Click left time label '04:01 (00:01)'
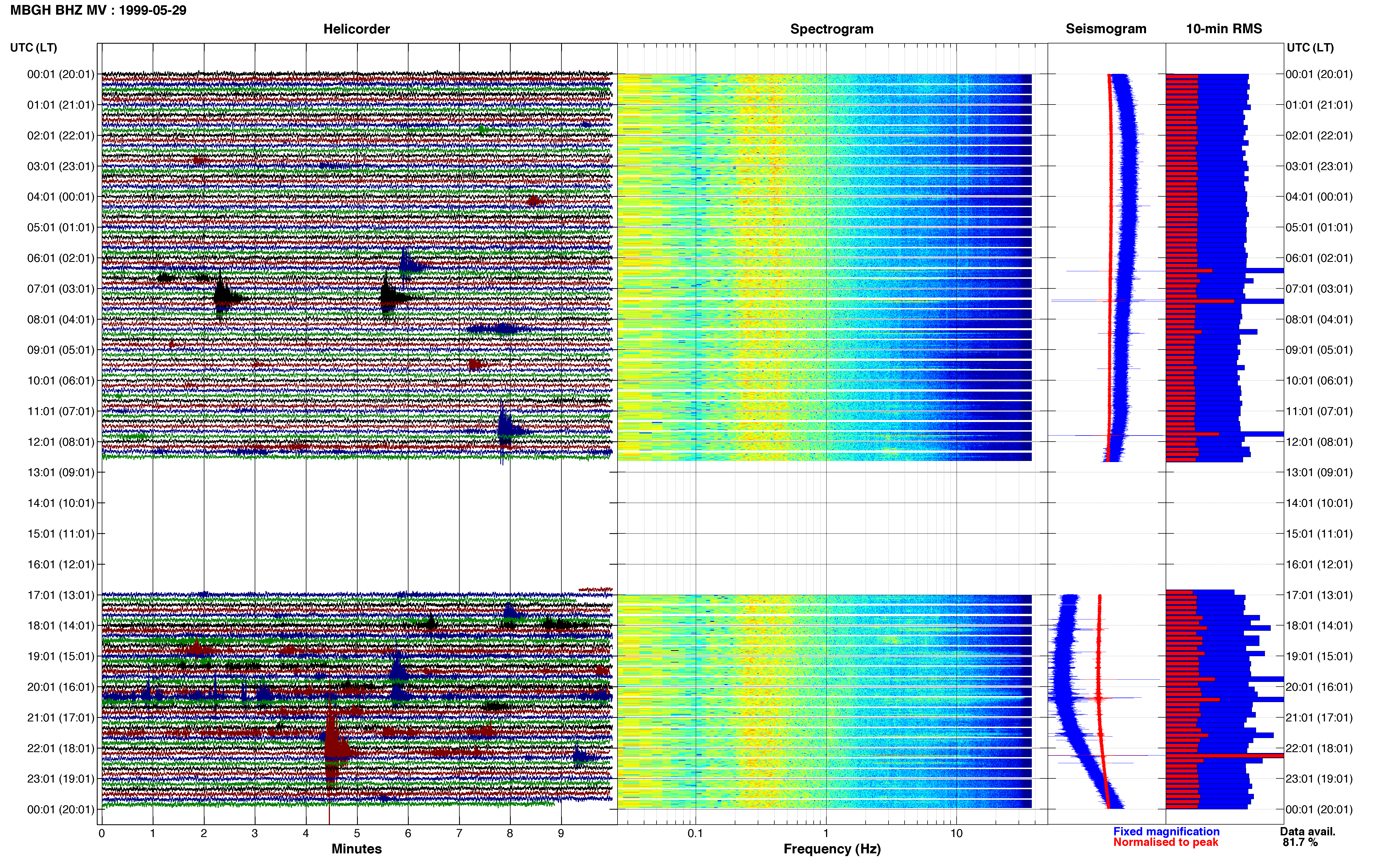The height and width of the screenshot is (868, 1388). [x=61, y=197]
